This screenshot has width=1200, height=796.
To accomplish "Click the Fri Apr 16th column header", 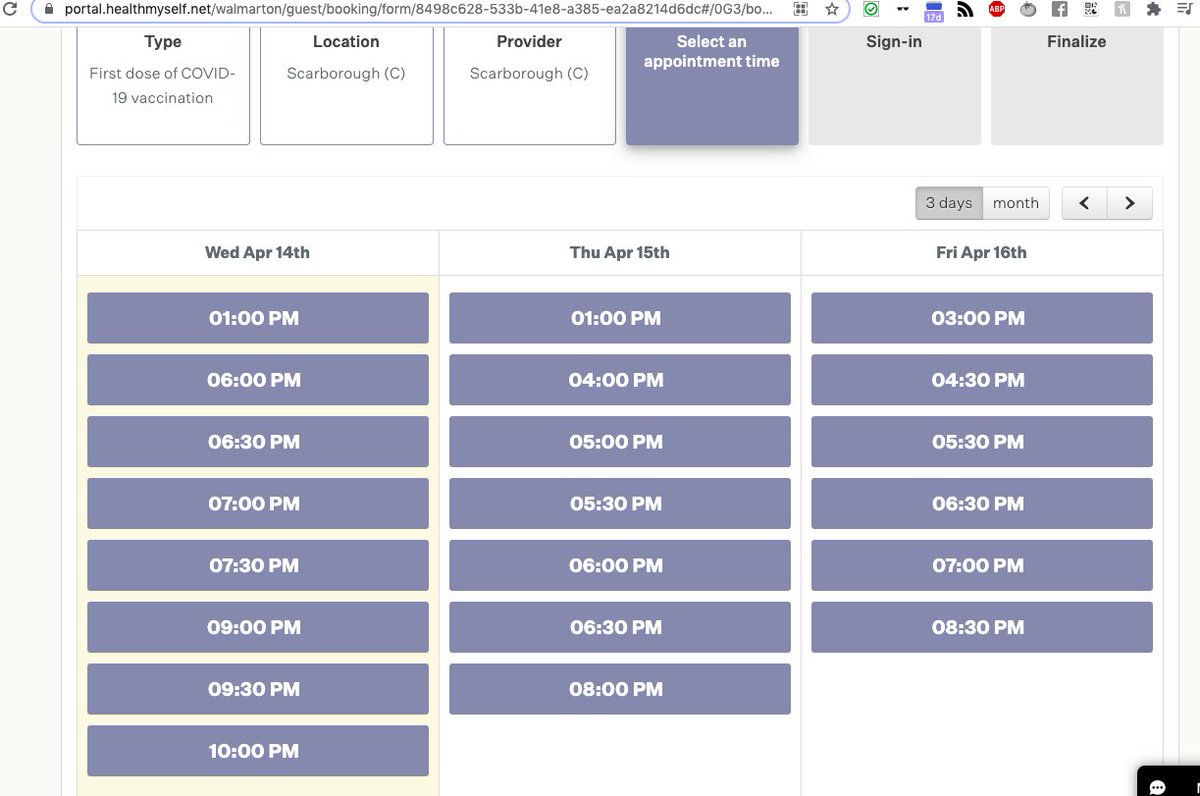I will 982,253.
